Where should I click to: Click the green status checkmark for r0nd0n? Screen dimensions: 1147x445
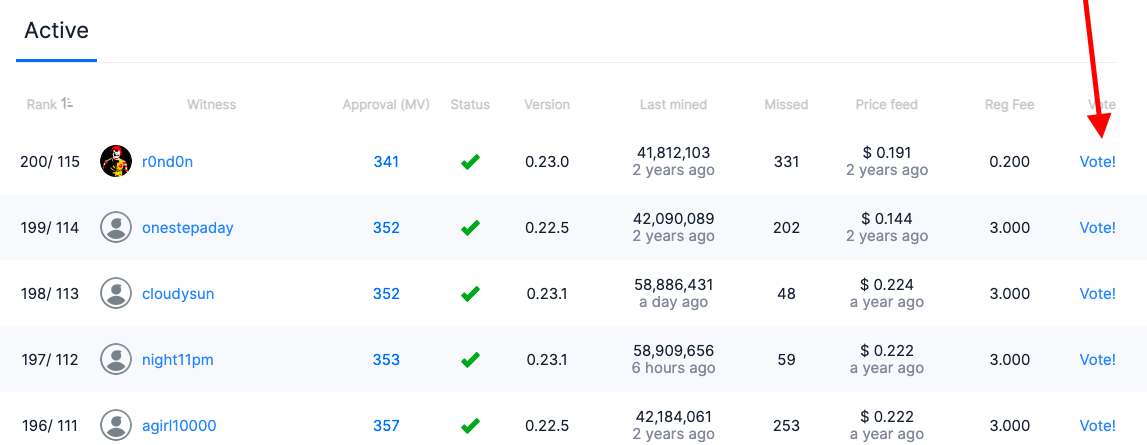[470, 162]
